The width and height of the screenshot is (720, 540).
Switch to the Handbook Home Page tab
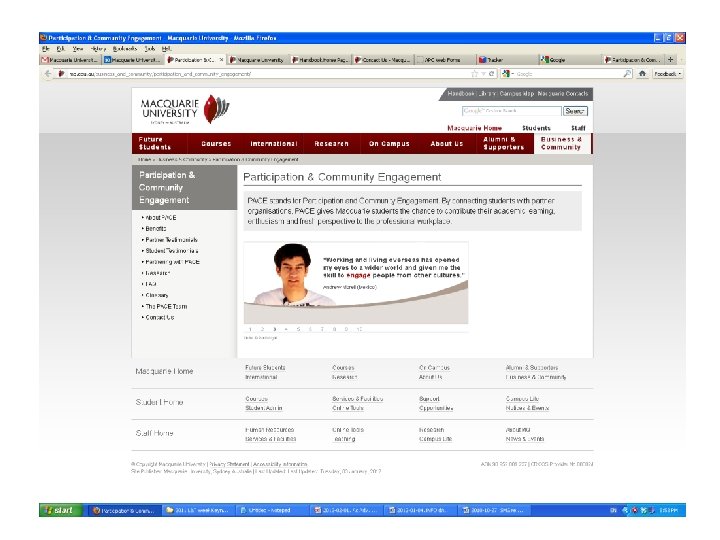tap(320, 60)
